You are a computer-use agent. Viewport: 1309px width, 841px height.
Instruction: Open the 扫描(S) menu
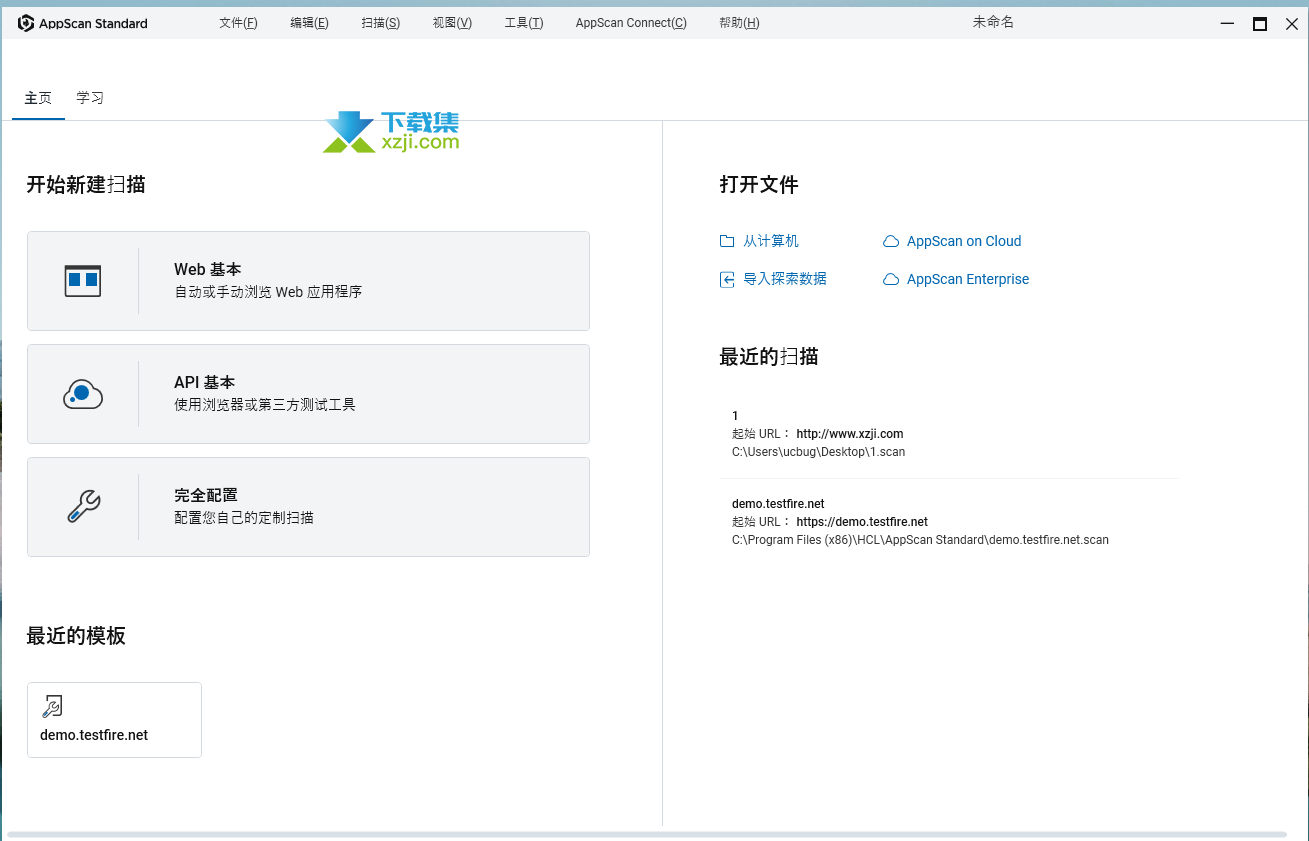tap(381, 23)
